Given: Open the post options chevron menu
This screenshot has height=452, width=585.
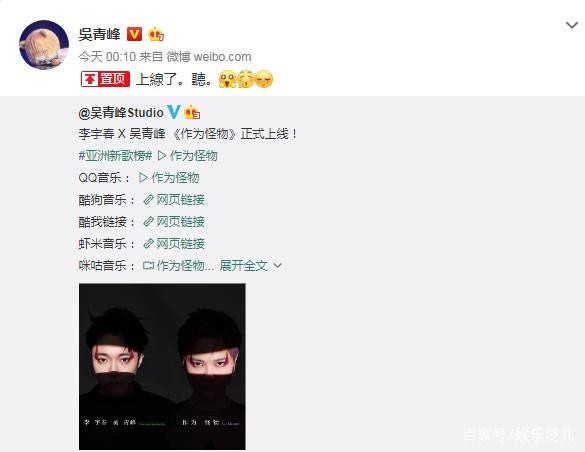Looking at the screenshot, I should coord(572,25).
